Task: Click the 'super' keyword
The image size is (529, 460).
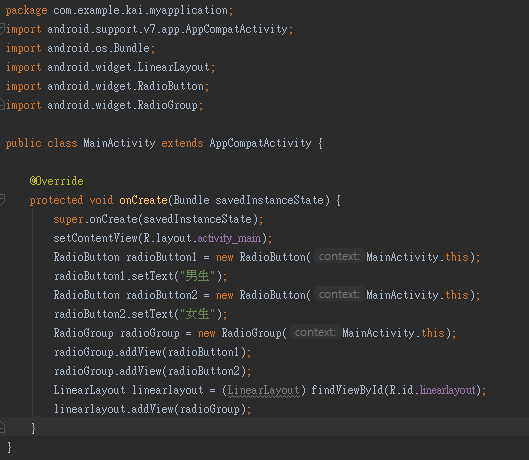Action: [x=68, y=219]
